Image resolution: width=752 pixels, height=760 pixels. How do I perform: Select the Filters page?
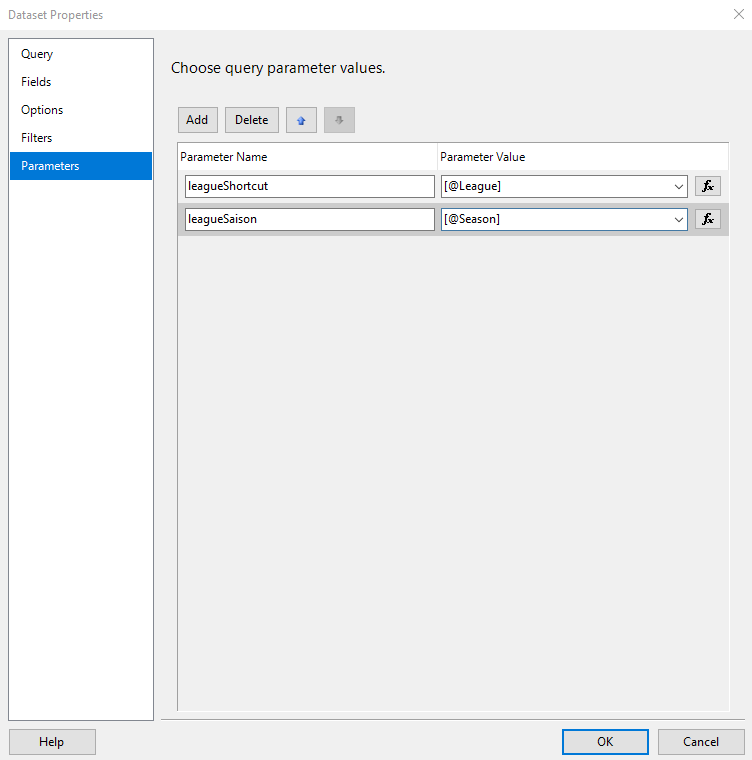pos(37,138)
